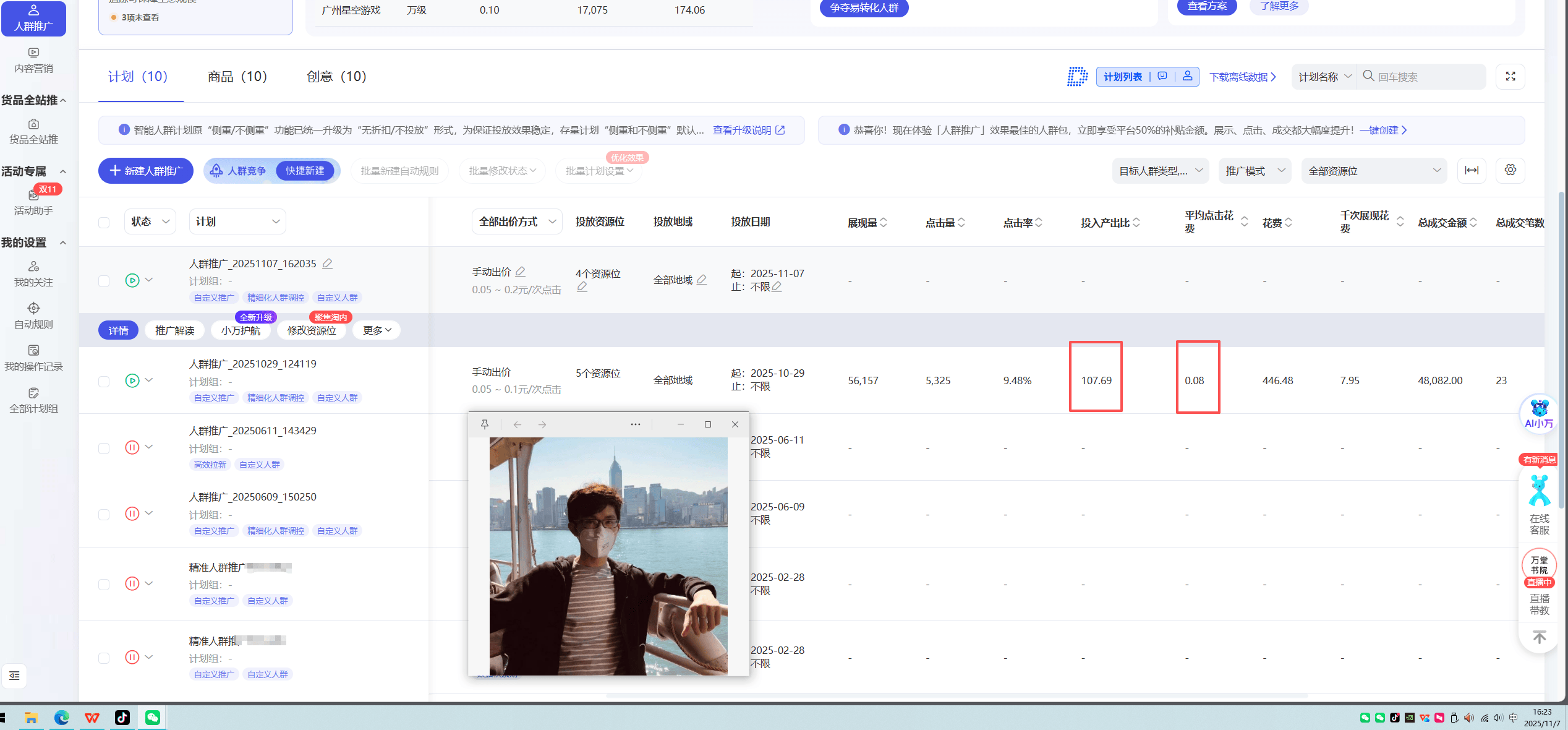This screenshot has width=1568, height=730.
Task: Switch to the 创意 (10) tab
Action: tap(336, 76)
